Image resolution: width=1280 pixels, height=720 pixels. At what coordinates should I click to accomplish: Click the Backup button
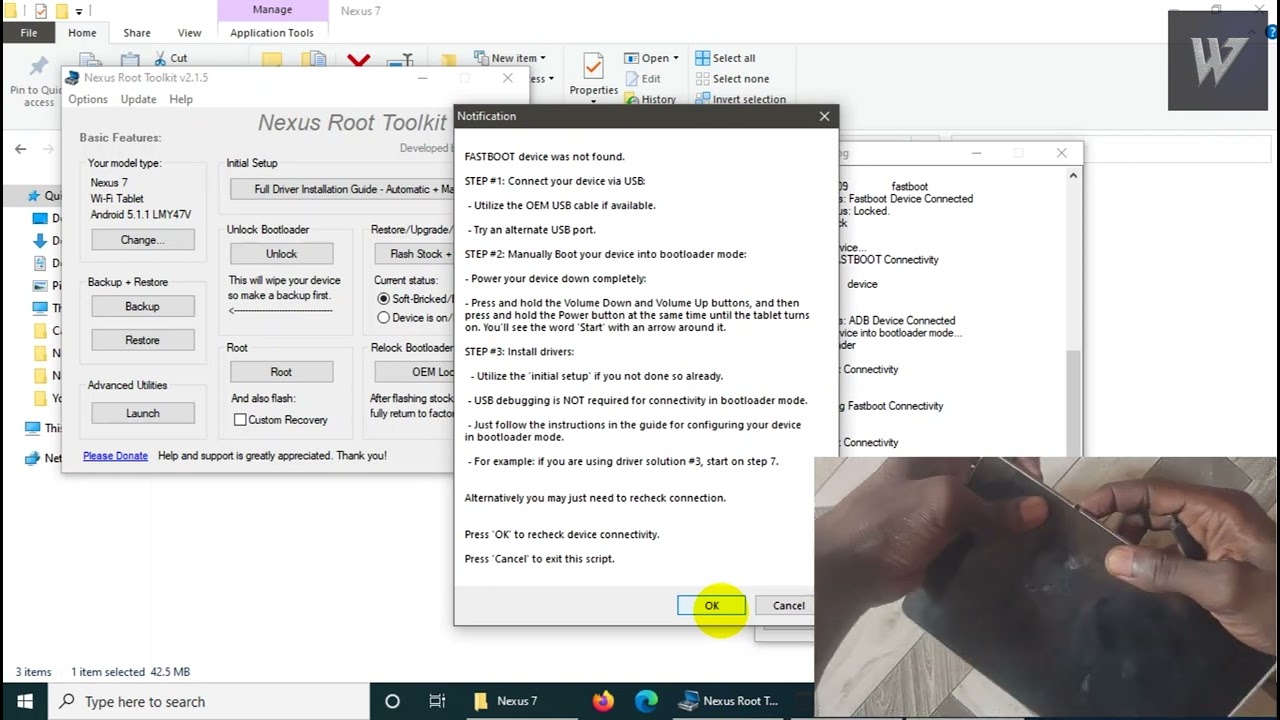pyautogui.click(x=142, y=306)
